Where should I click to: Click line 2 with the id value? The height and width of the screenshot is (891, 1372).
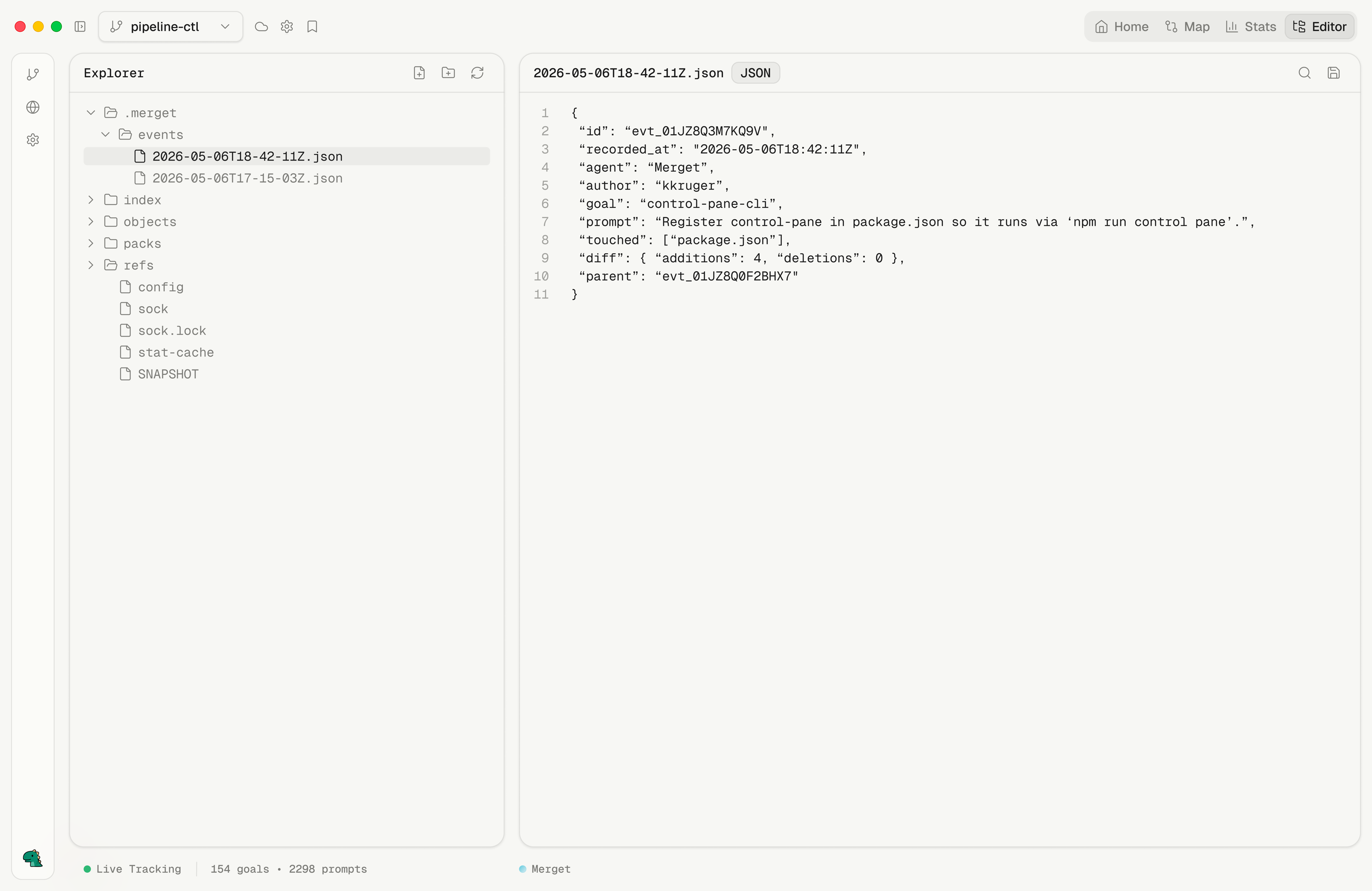[x=677, y=131]
